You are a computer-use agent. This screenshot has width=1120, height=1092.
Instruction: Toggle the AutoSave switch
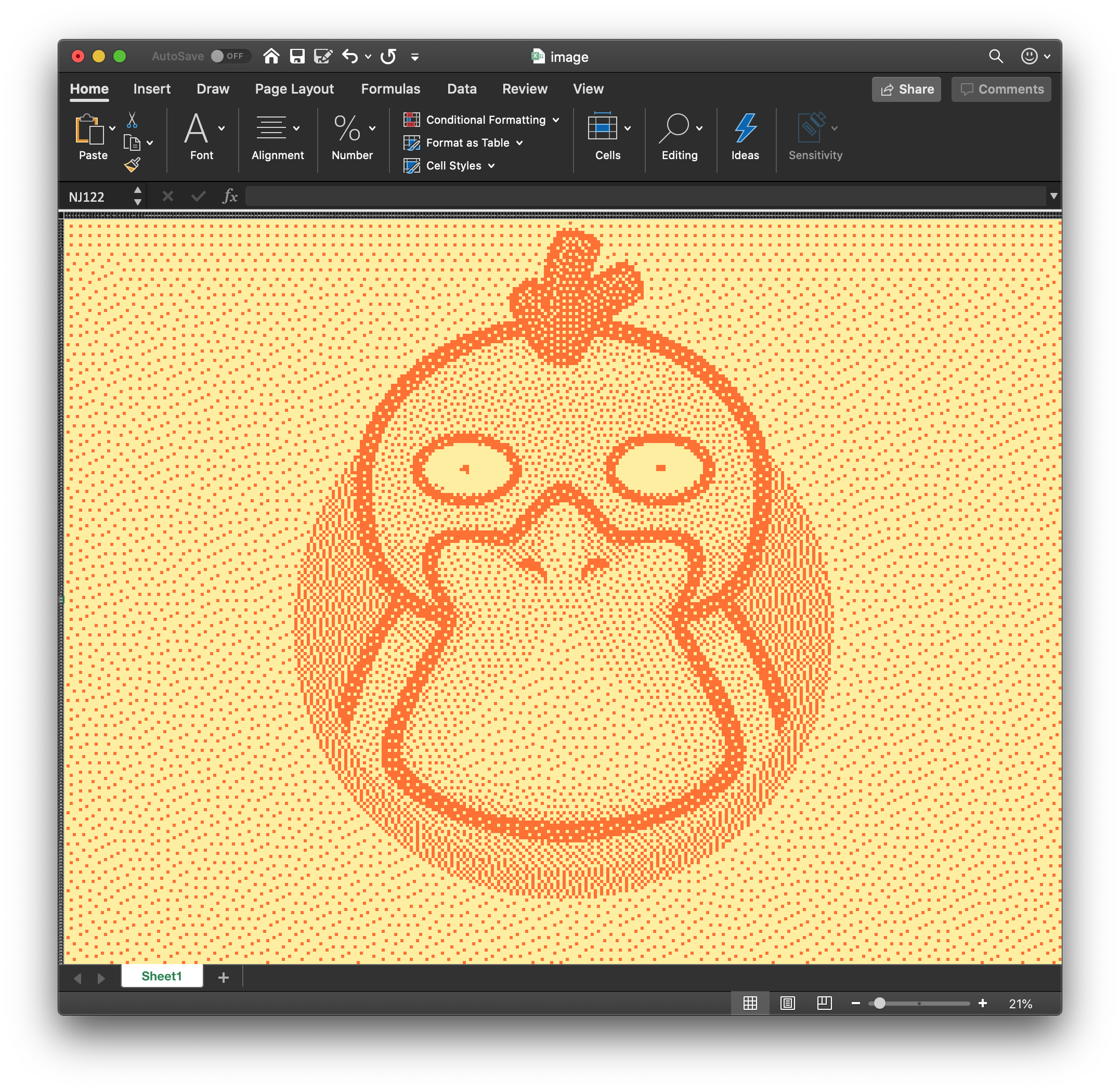[229, 56]
